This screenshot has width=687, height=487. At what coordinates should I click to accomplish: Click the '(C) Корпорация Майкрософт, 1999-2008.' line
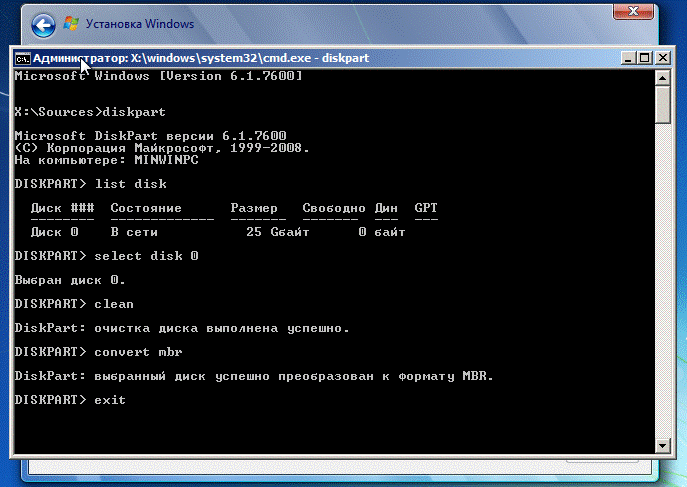pos(162,148)
